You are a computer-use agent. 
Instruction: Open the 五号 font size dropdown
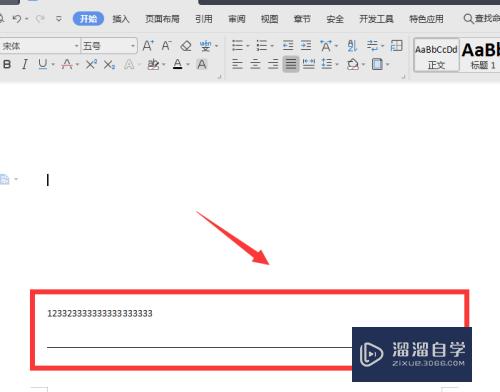point(133,46)
